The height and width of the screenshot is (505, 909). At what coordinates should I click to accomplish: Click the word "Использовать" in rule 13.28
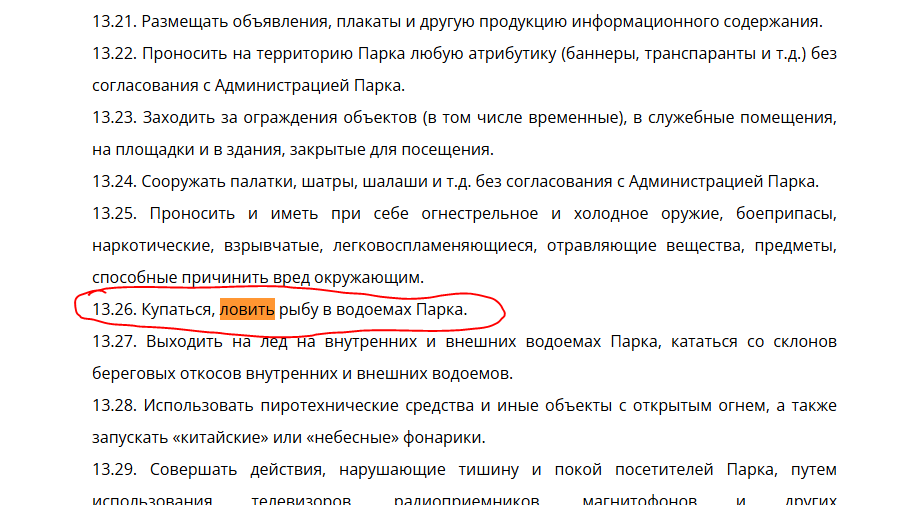[198, 405]
